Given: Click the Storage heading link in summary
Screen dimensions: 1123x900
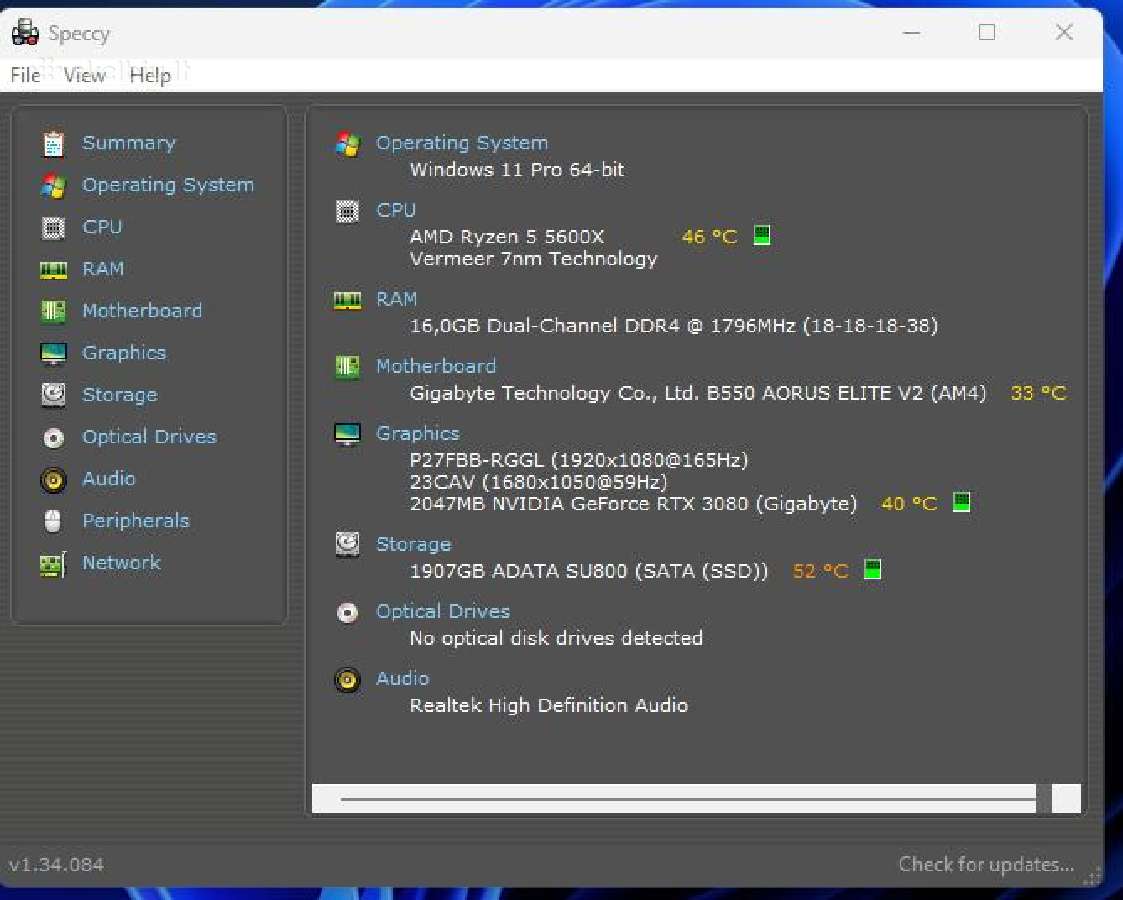Looking at the screenshot, I should click(414, 545).
